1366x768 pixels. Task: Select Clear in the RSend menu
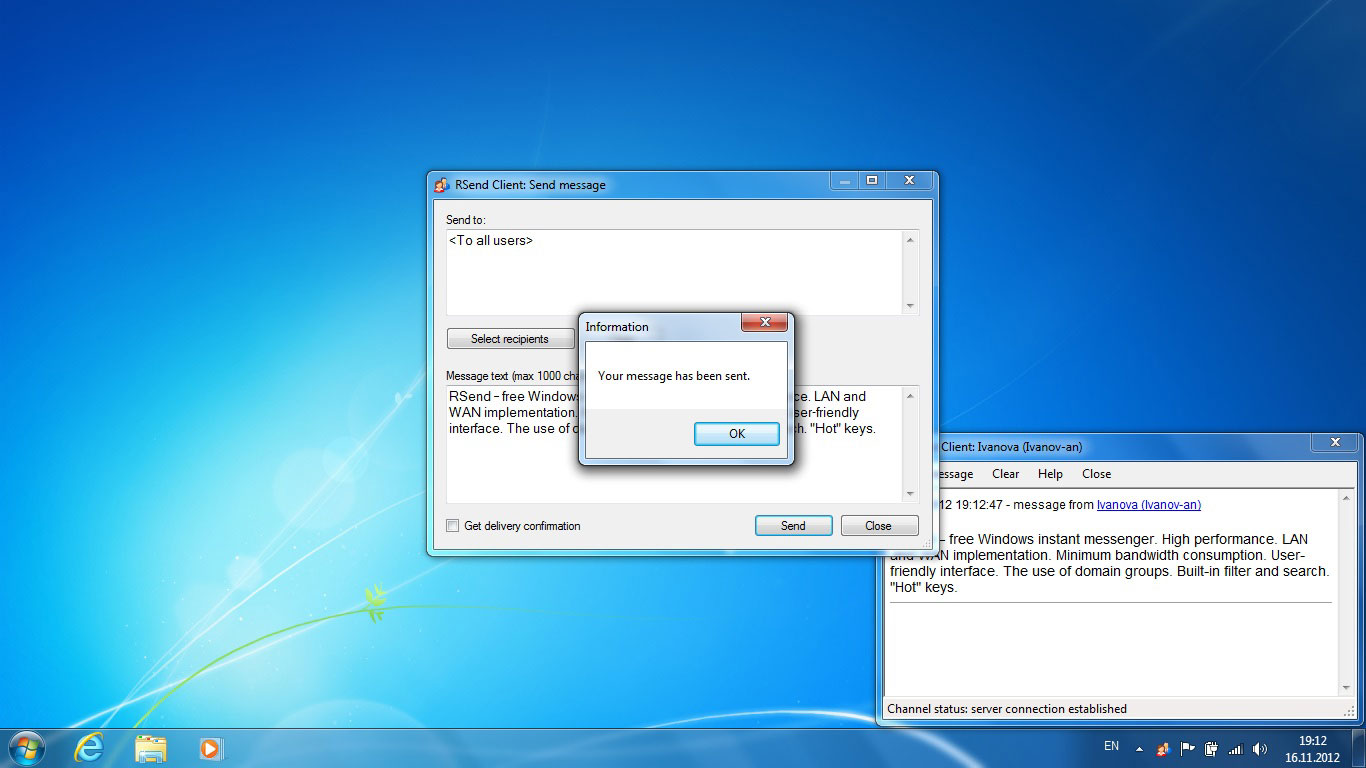1005,474
